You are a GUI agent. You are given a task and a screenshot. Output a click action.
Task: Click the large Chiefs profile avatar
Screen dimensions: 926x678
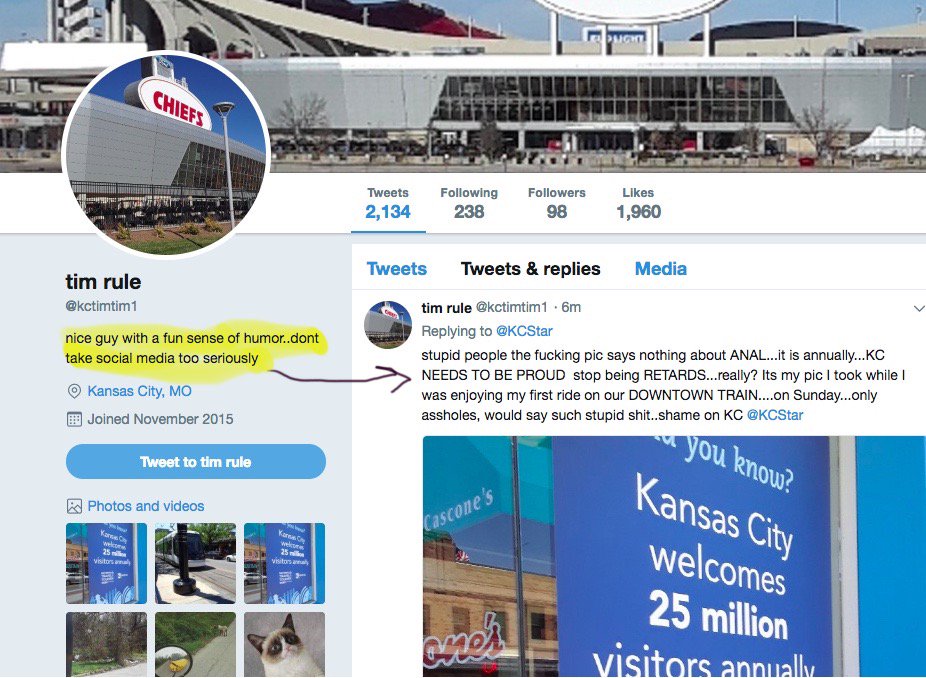[x=166, y=155]
